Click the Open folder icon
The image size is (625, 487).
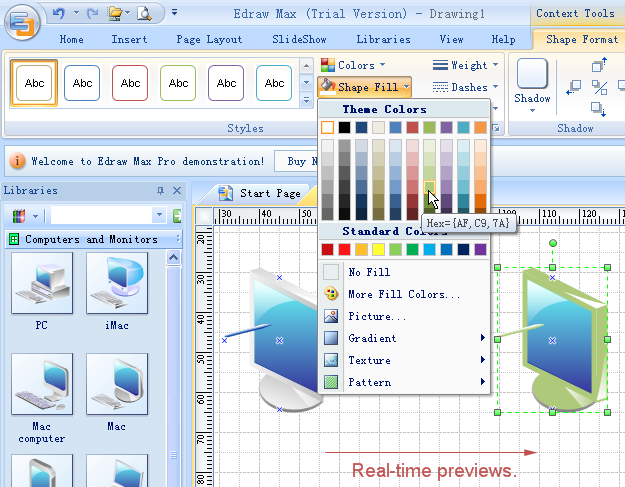click(x=116, y=14)
